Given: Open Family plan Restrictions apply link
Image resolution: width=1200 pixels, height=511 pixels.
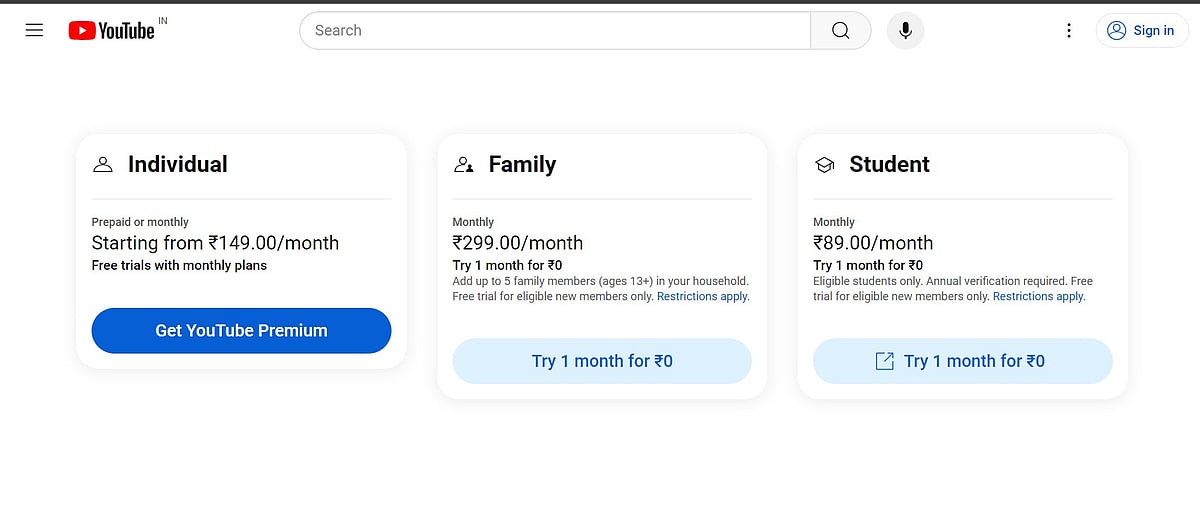Looking at the screenshot, I should 703,296.
